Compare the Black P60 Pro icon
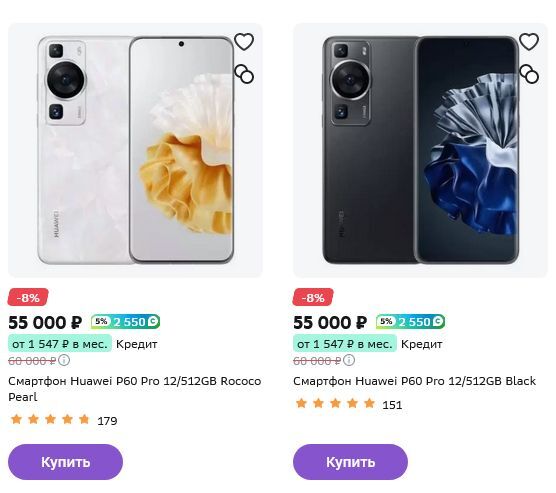Viewport: 556px width, 493px height. 529,74
